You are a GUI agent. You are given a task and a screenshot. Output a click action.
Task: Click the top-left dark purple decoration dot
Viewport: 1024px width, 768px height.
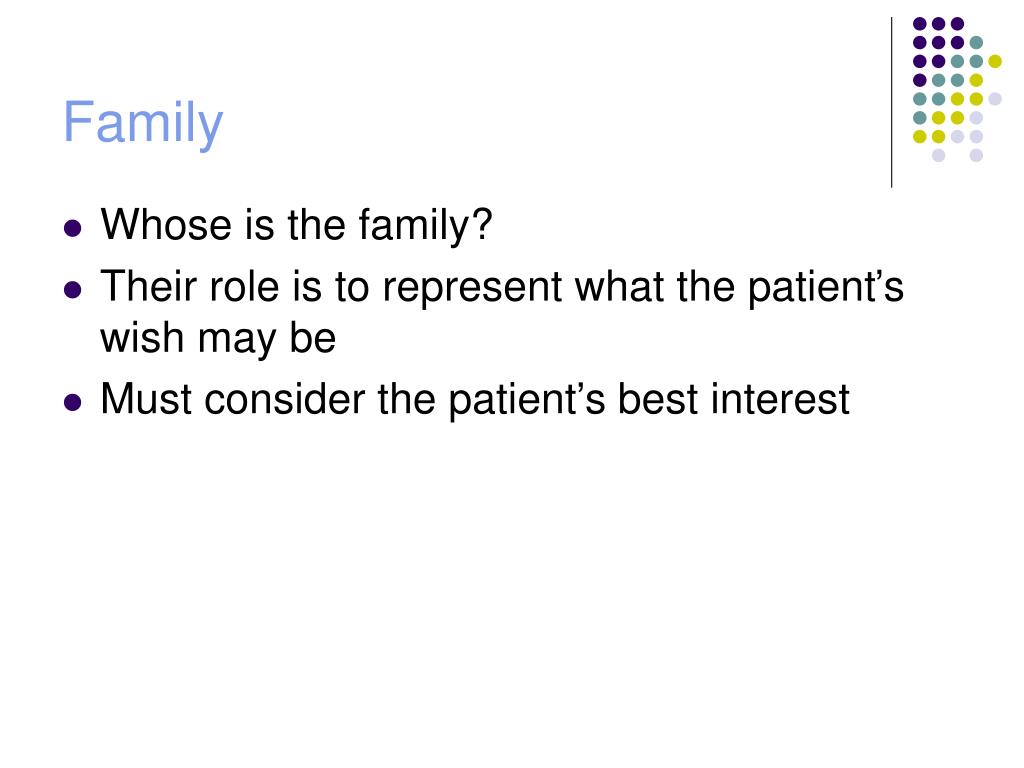click(920, 24)
